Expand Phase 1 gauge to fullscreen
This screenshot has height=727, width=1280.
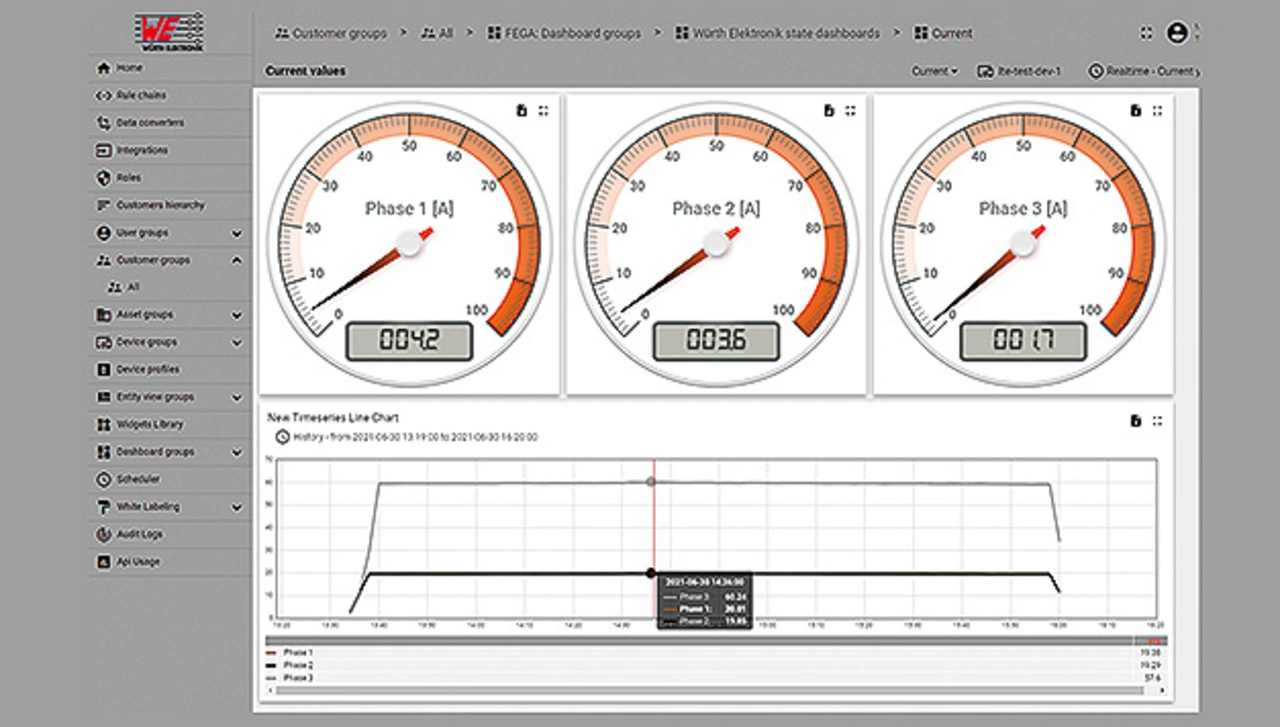point(543,111)
